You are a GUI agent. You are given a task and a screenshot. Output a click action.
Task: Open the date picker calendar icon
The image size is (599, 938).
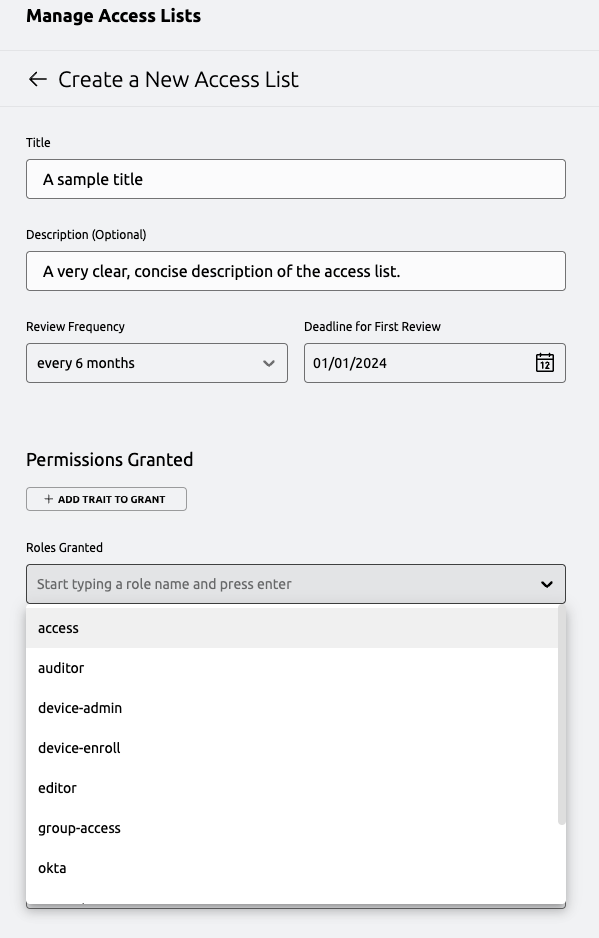click(545, 362)
